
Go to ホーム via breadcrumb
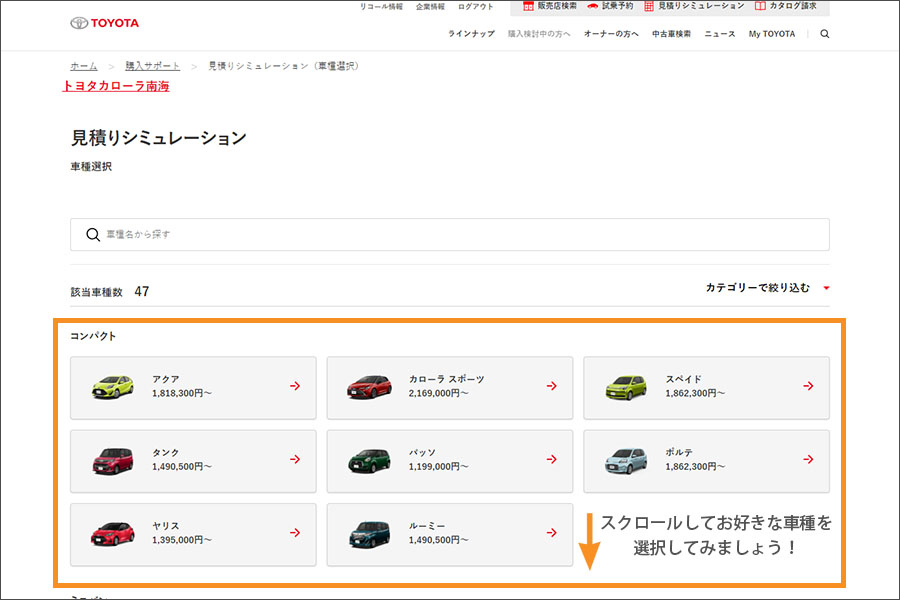[x=84, y=66]
